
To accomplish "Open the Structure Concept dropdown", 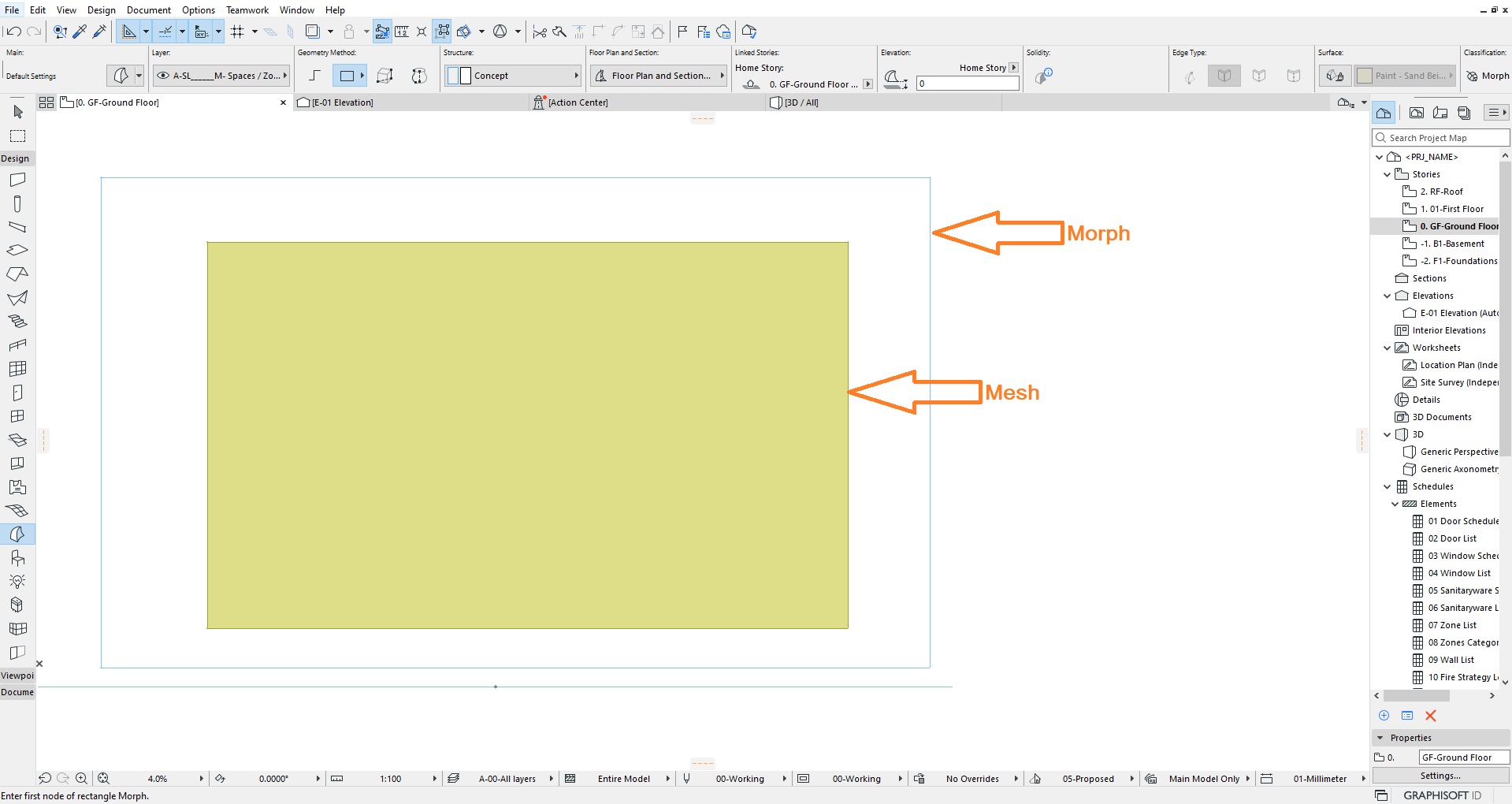I will 513,76.
